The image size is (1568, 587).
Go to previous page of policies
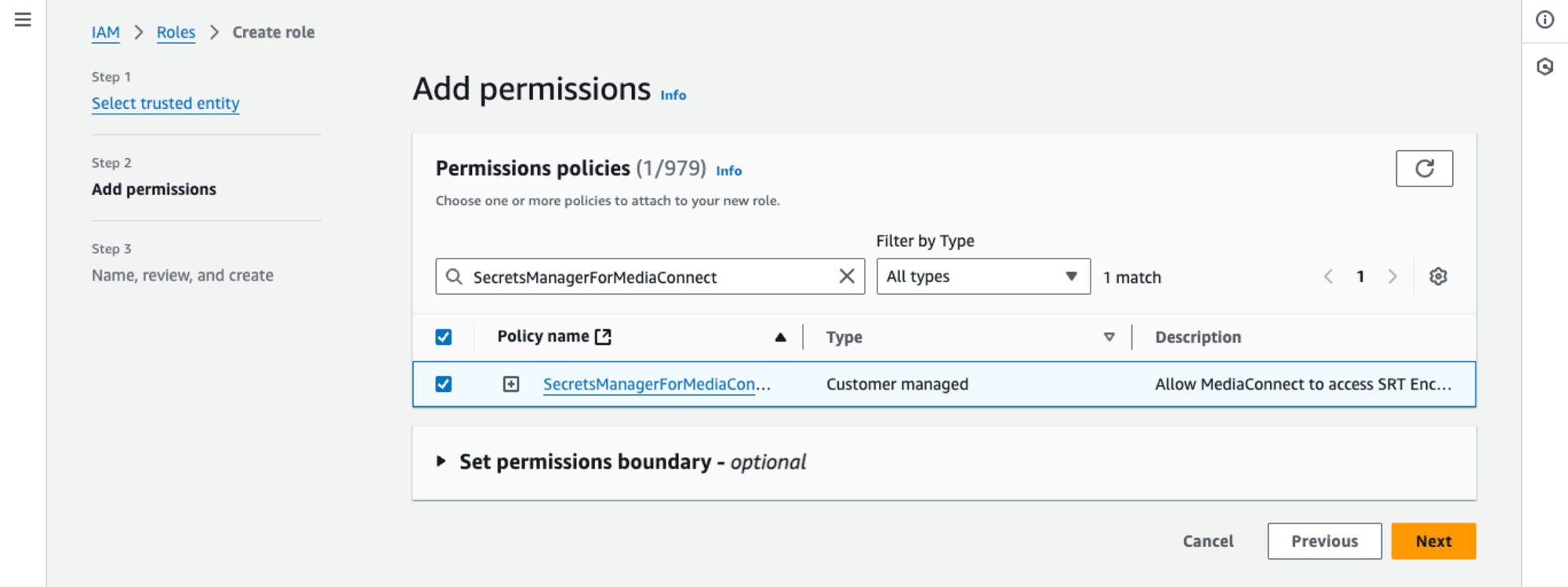pyautogui.click(x=1328, y=277)
